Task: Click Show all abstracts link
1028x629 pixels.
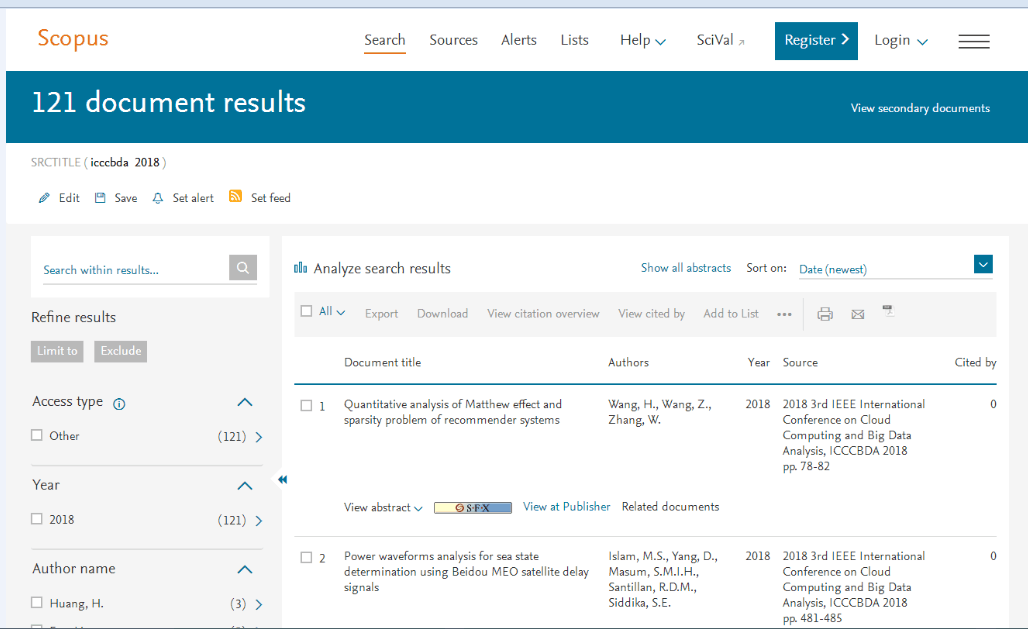Action: coord(686,268)
